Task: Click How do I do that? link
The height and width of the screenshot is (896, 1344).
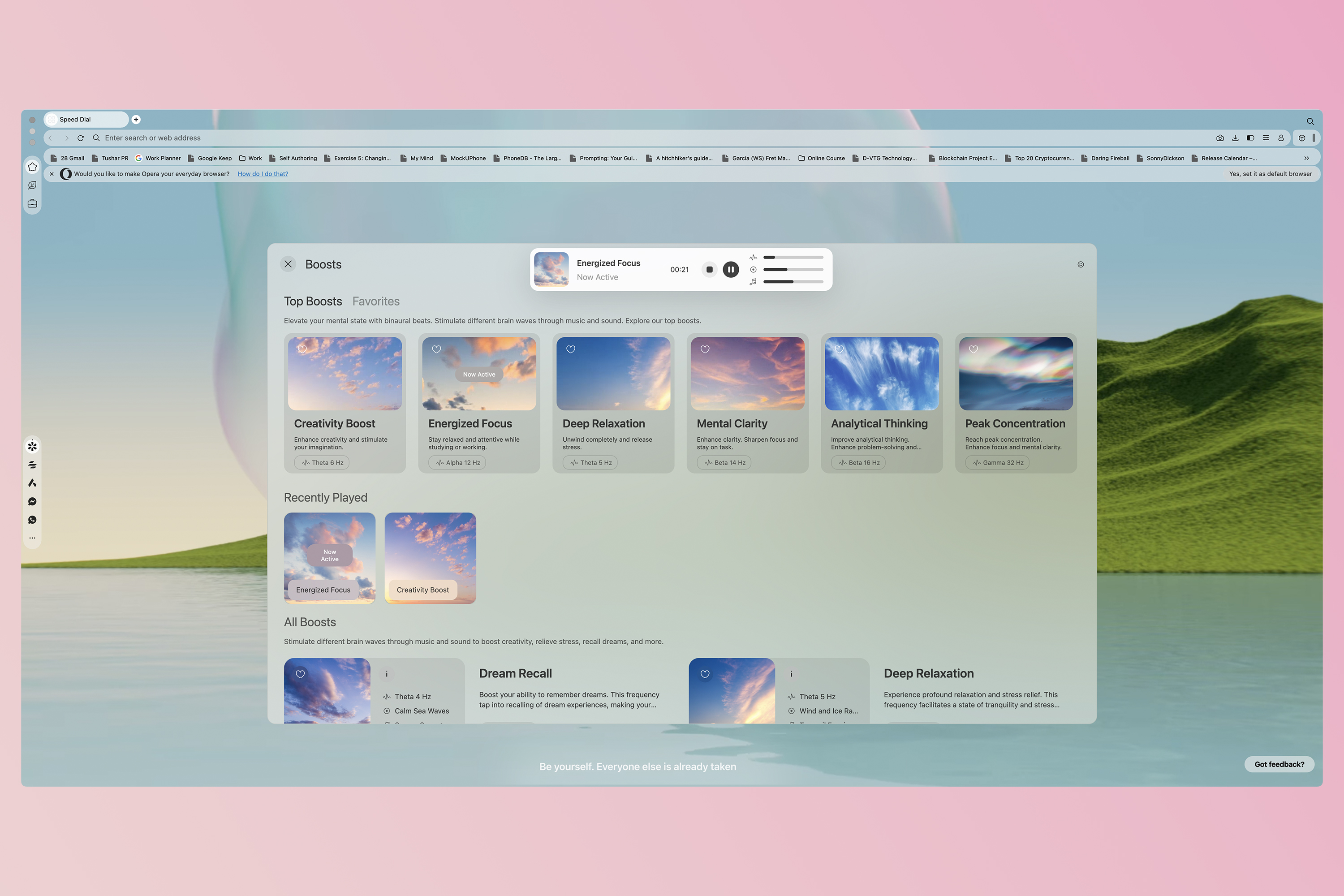Action: pos(262,174)
